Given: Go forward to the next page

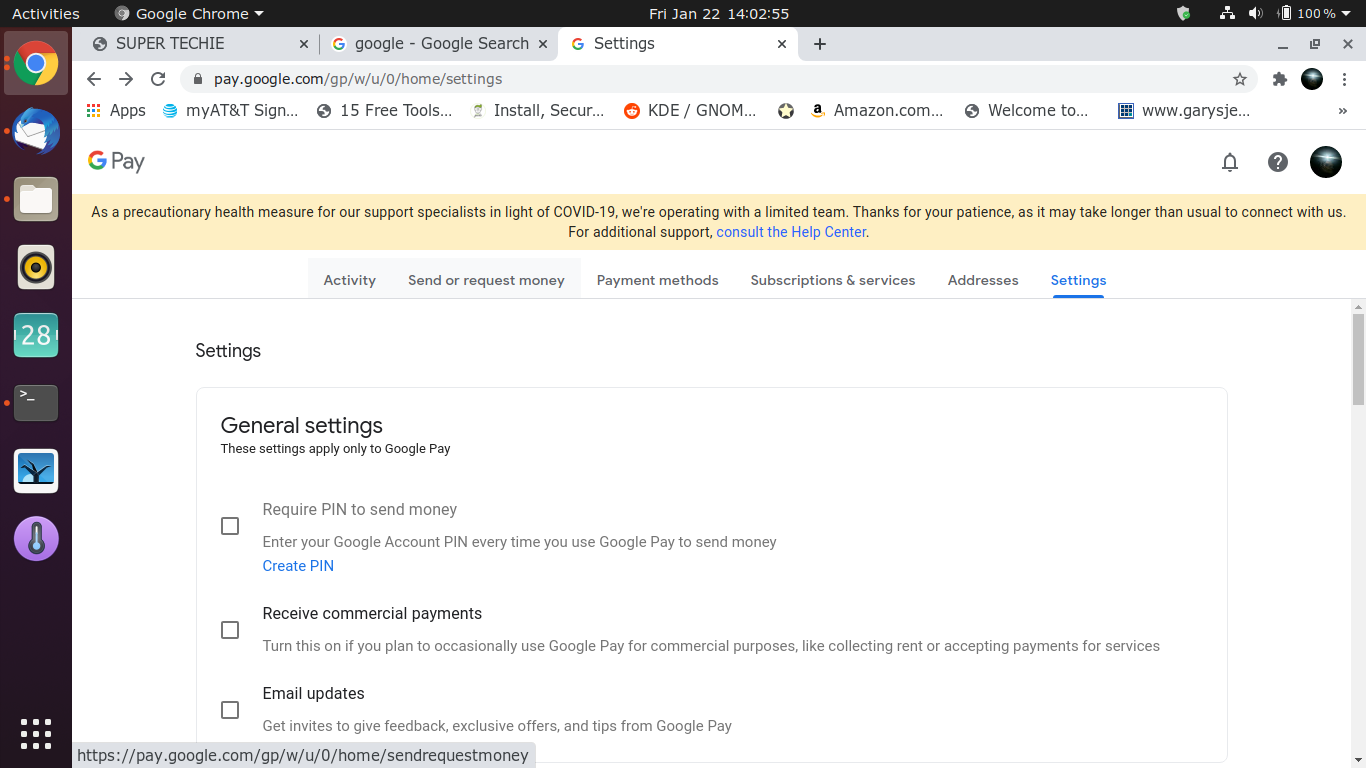Looking at the screenshot, I should (126, 79).
